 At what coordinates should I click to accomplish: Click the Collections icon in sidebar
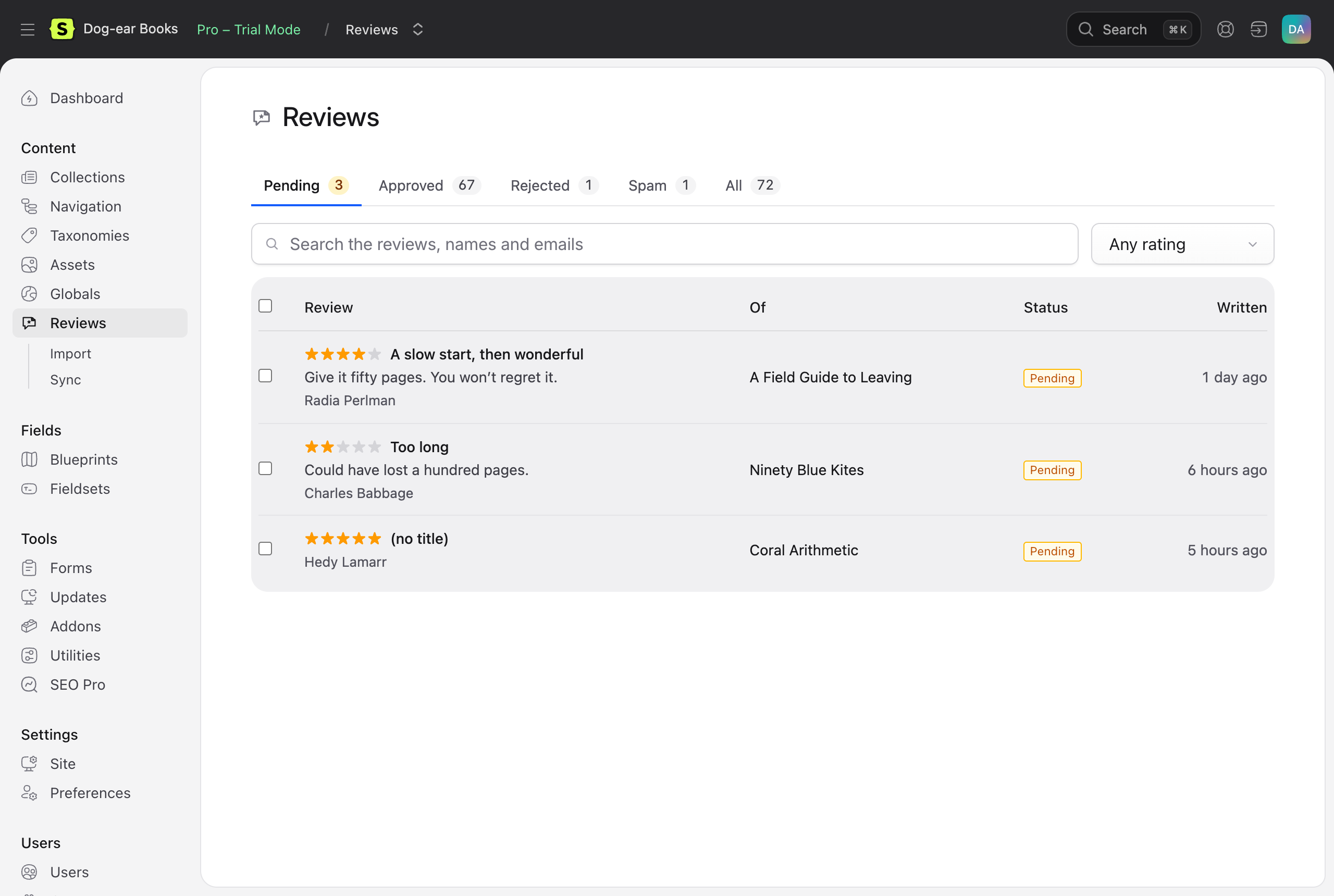pos(29,177)
